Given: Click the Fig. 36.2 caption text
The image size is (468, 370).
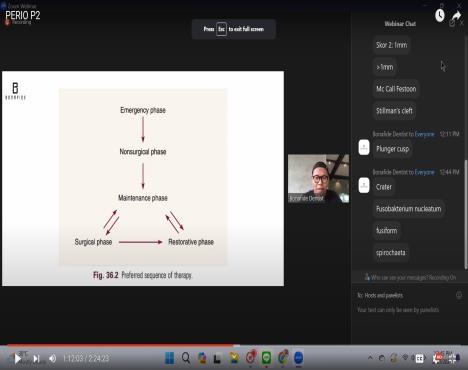Looking at the screenshot, I should (143, 275).
